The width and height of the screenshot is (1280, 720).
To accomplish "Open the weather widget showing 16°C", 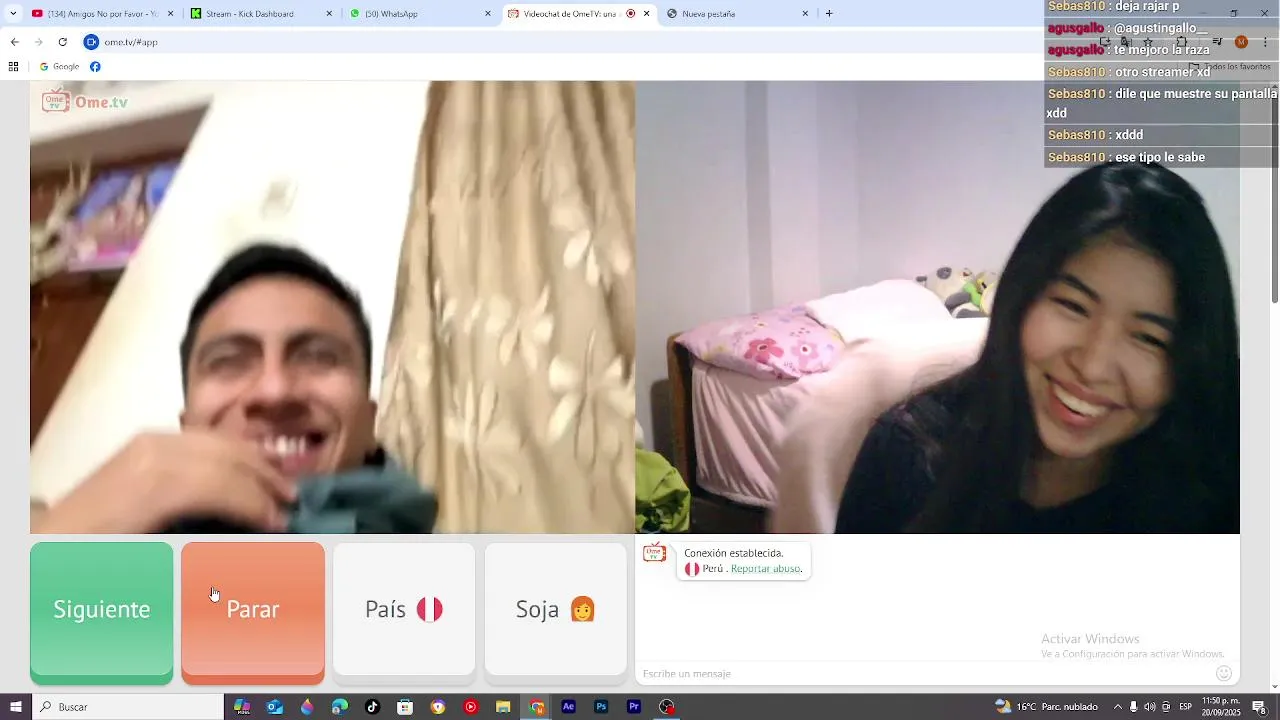I will pos(1046,707).
